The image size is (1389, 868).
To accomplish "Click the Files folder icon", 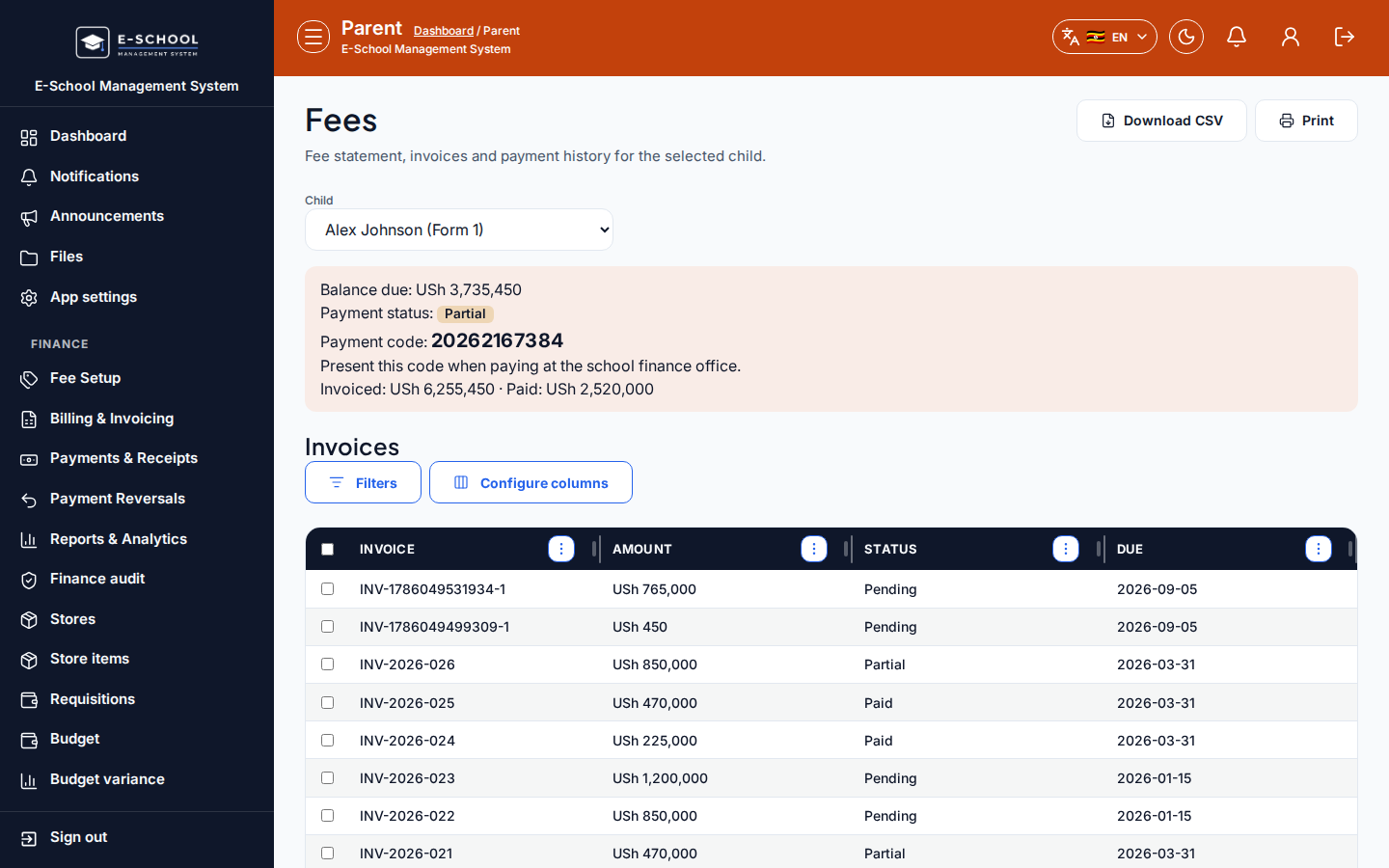I will coord(29,258).
